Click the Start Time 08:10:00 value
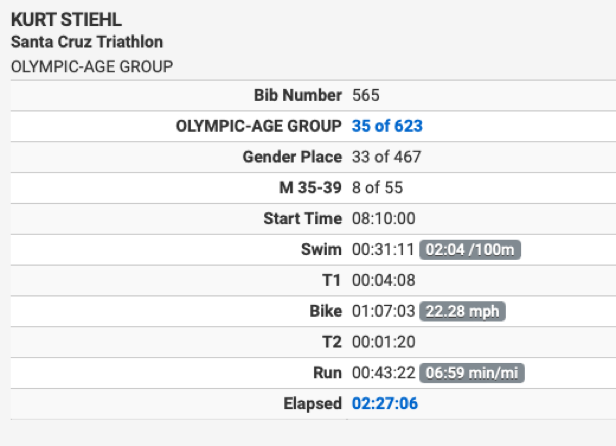 pos(384,218)
